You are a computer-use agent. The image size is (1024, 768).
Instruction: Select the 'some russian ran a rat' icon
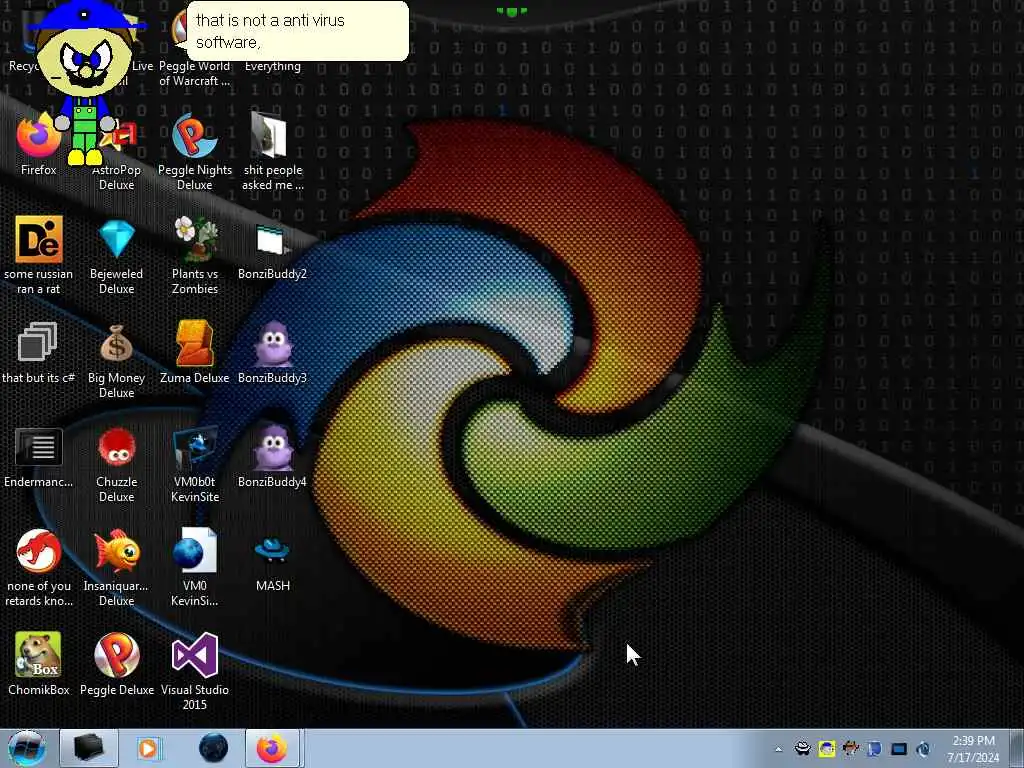point(39,255)
